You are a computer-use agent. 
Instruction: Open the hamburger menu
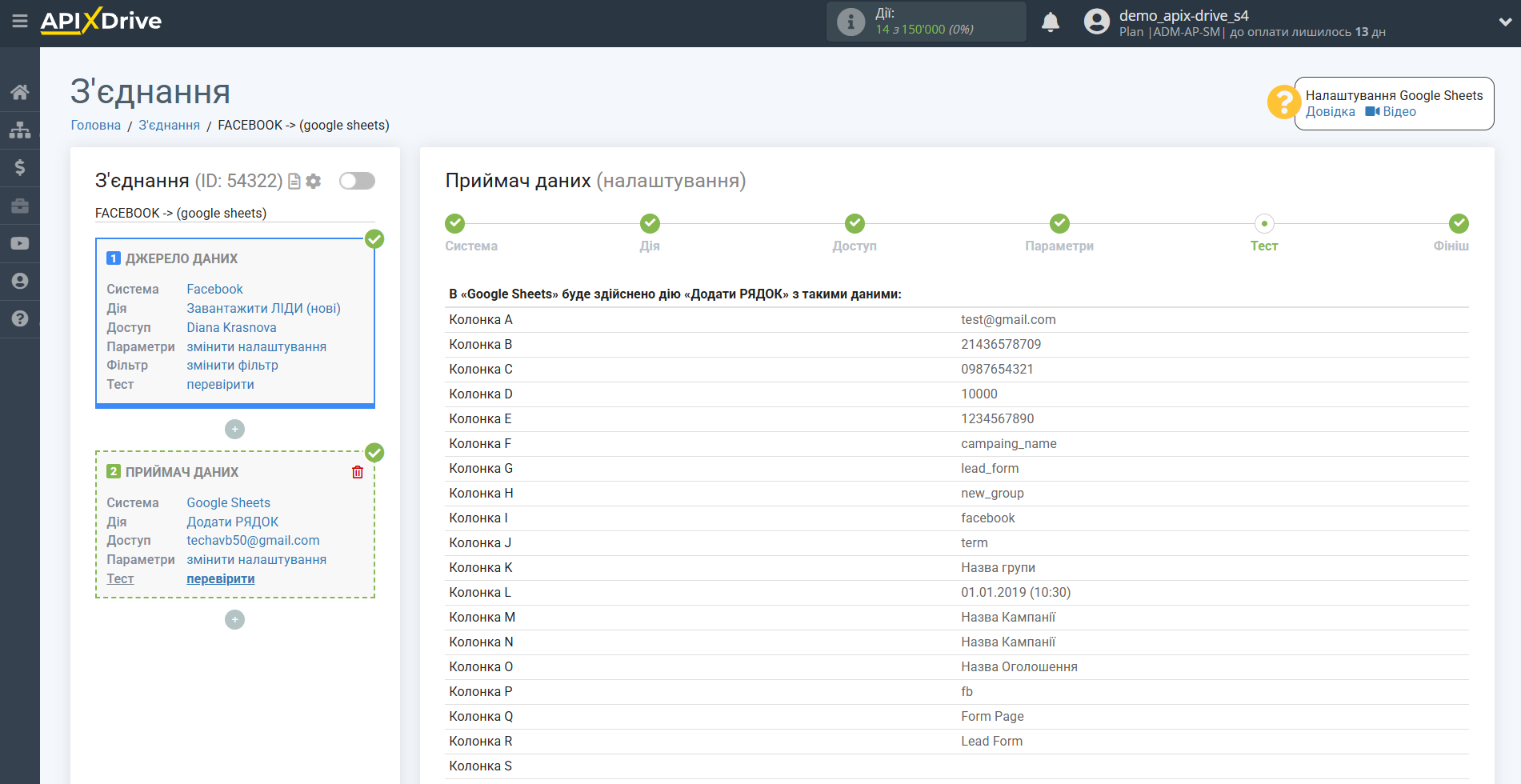click(x=20, y=22)
